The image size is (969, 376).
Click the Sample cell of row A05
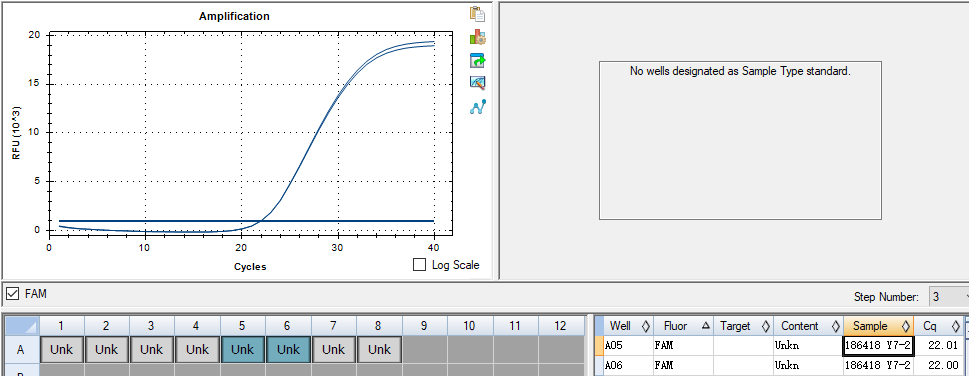tap(878, 345)
